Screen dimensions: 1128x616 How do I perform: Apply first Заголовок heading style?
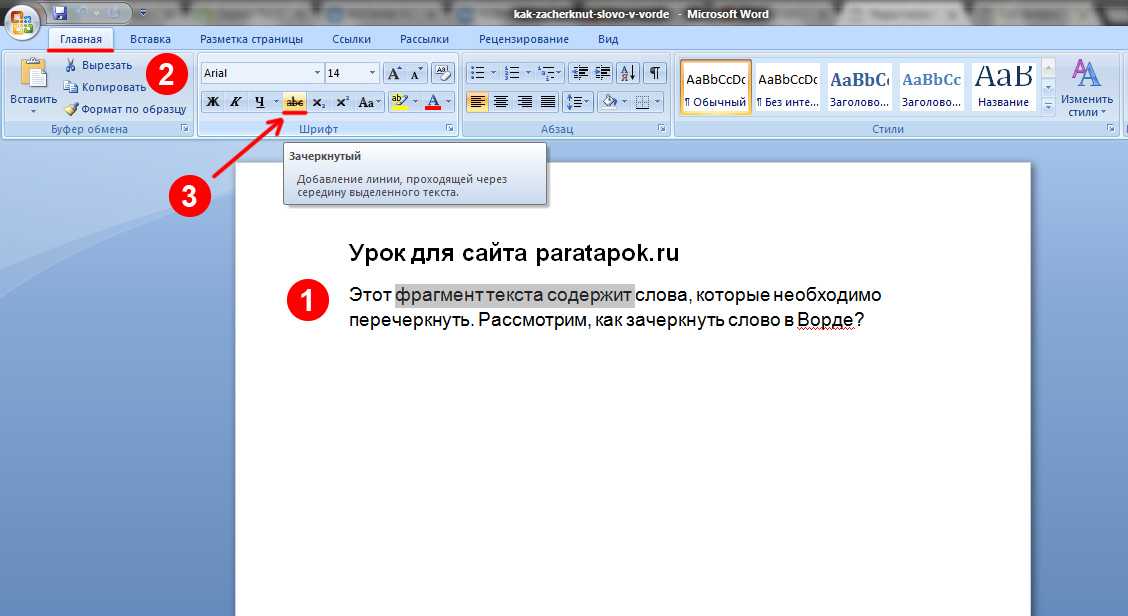tap(860, 86)
